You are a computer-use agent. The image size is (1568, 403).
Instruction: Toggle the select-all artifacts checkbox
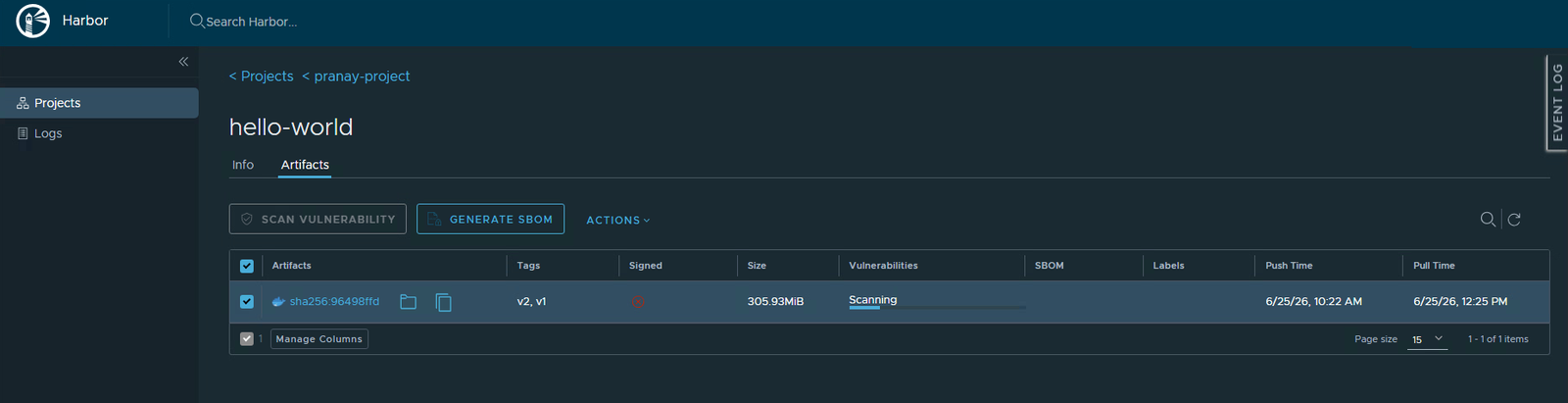click(247, 266)
